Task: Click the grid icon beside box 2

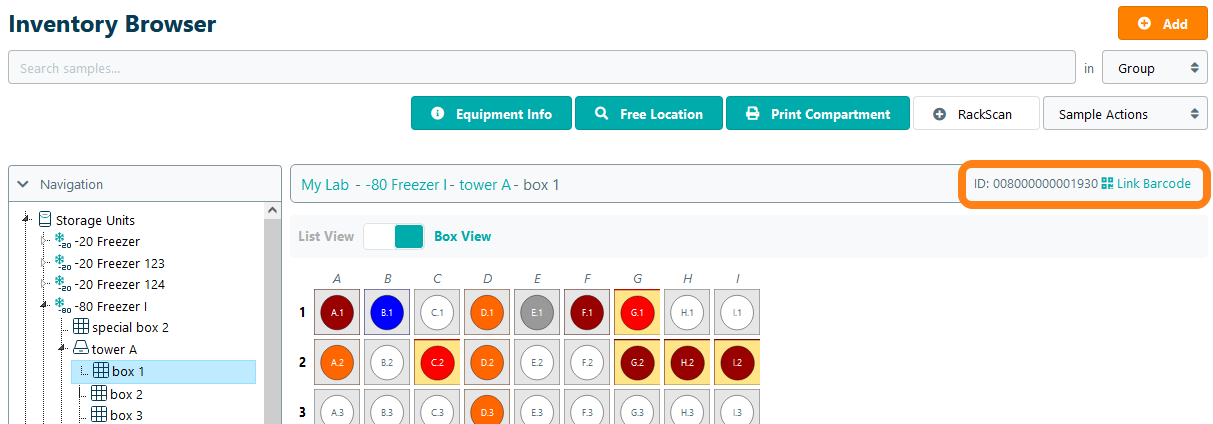Action: click(x=99, y=393)
